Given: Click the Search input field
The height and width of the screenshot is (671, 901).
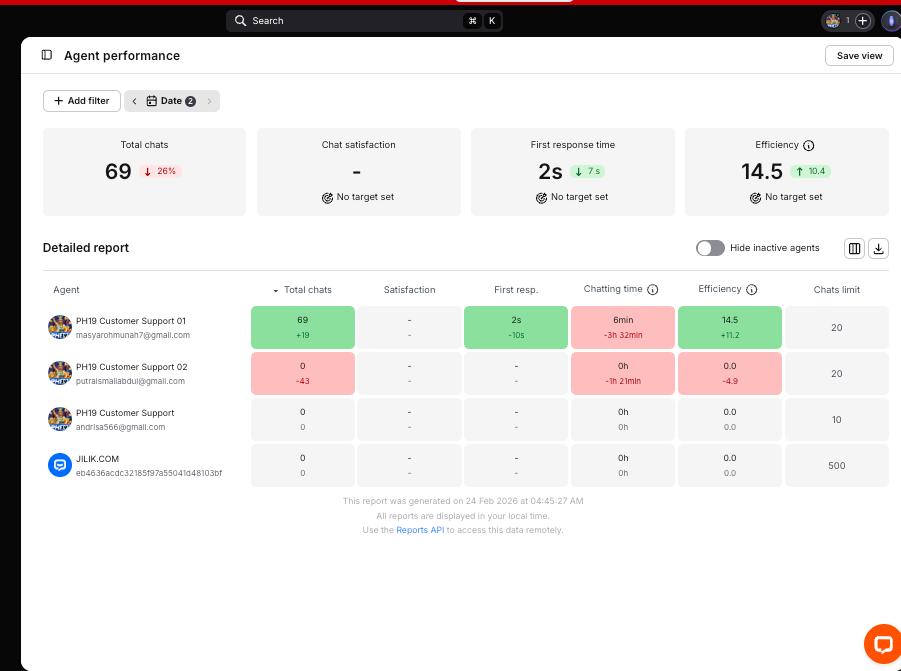Looking at the screenshot, I should coord(364,21).
